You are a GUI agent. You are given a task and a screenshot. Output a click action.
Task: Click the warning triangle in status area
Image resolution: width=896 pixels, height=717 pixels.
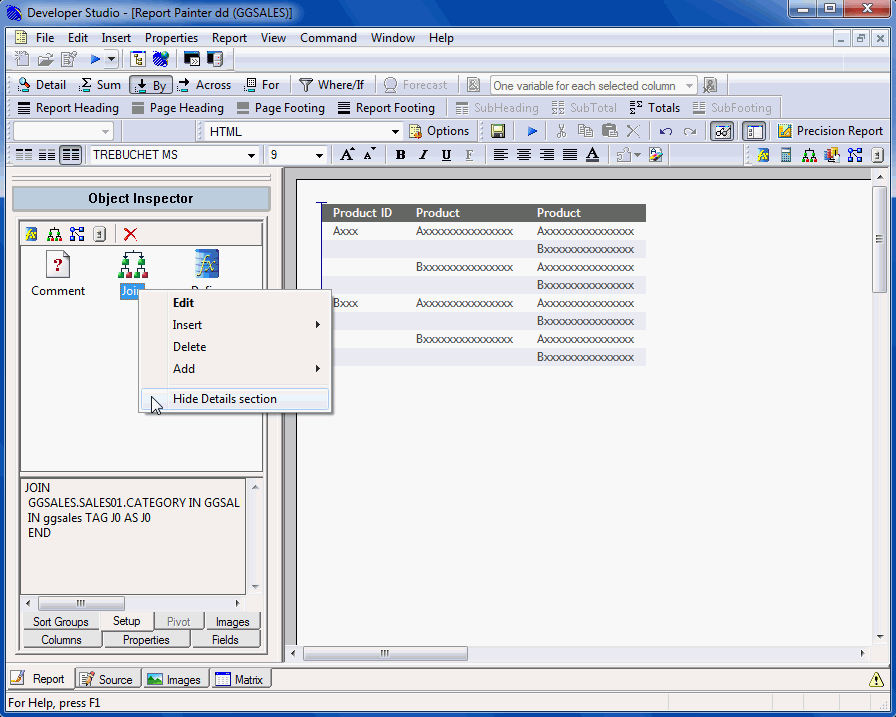point(876,679)
